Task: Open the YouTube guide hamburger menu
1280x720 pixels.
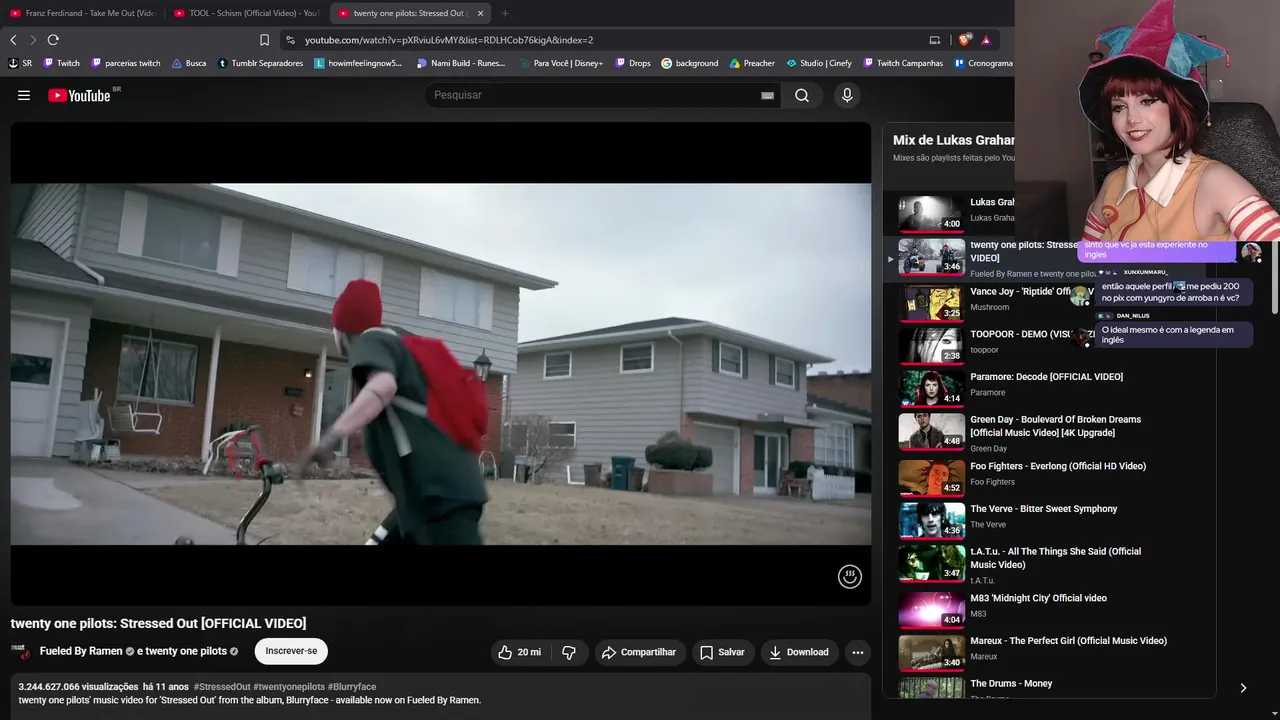Action: [x=24, y=95]
